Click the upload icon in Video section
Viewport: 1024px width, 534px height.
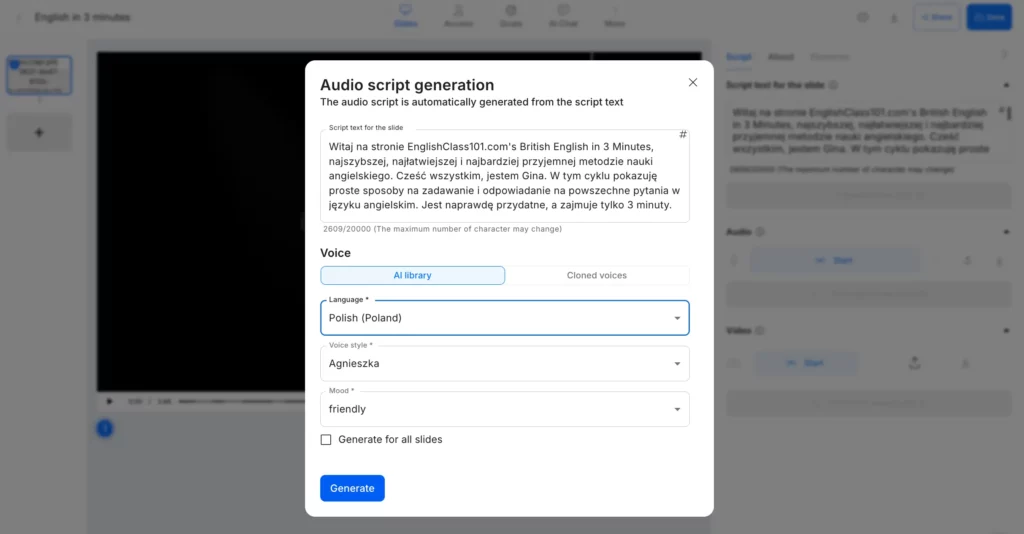(x=914, y=363)
